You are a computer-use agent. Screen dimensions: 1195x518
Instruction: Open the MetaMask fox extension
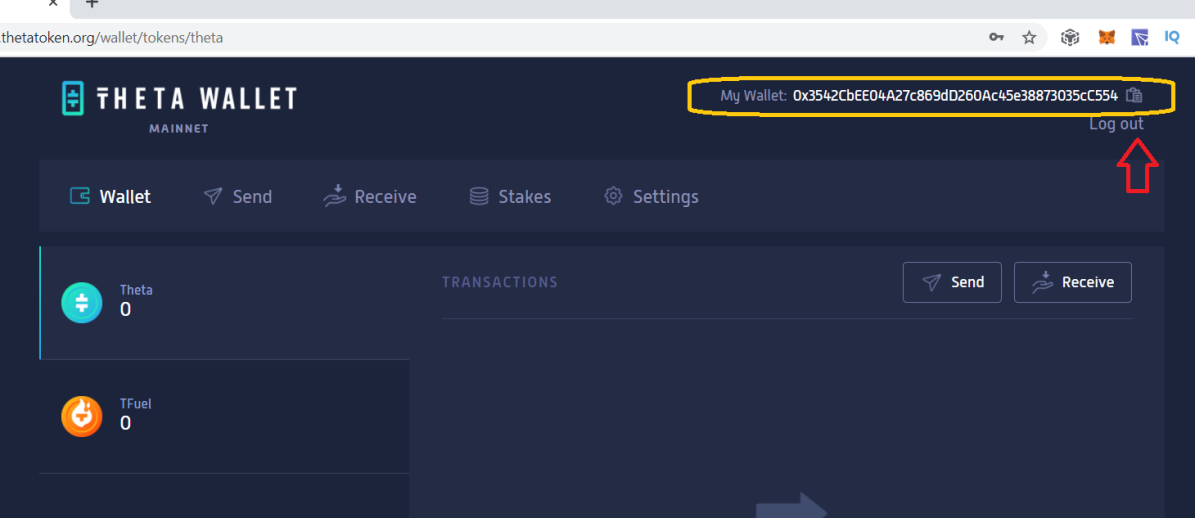1107,37
